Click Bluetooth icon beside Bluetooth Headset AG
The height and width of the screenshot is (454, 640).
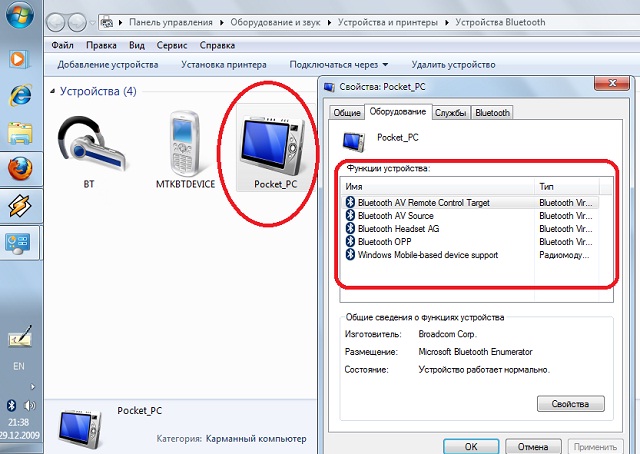pos(350,228)
